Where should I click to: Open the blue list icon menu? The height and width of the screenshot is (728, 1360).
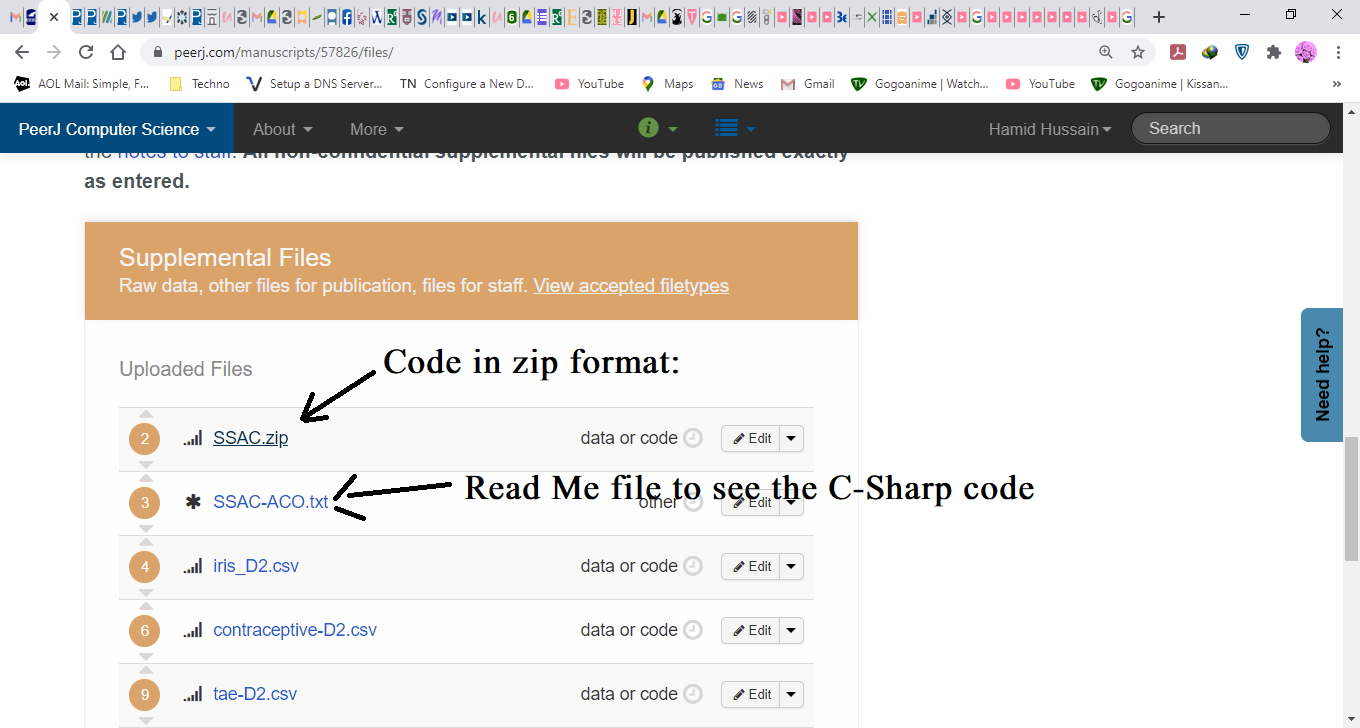click(727, 128)
